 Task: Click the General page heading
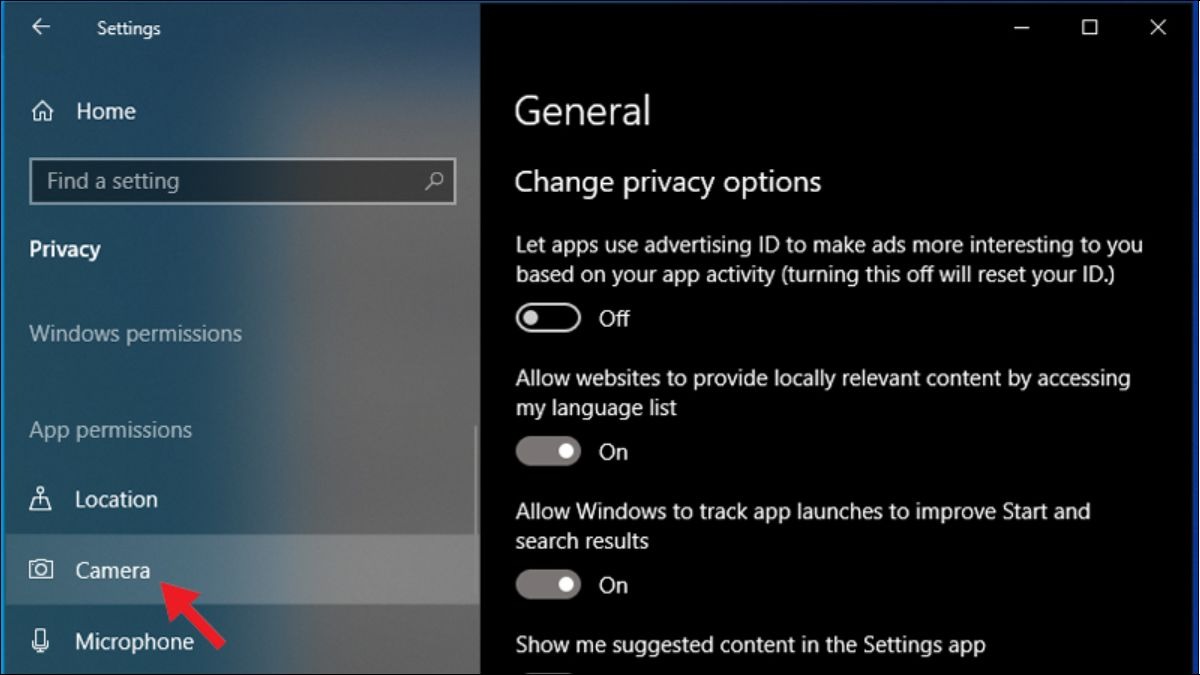(x=582, y=110)
